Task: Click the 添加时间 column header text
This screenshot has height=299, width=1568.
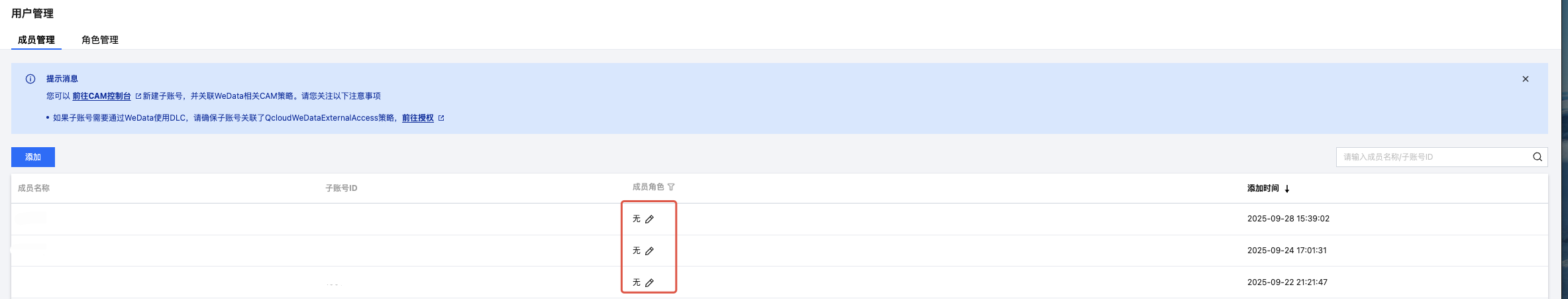Action: click(x=1263, y=188)
